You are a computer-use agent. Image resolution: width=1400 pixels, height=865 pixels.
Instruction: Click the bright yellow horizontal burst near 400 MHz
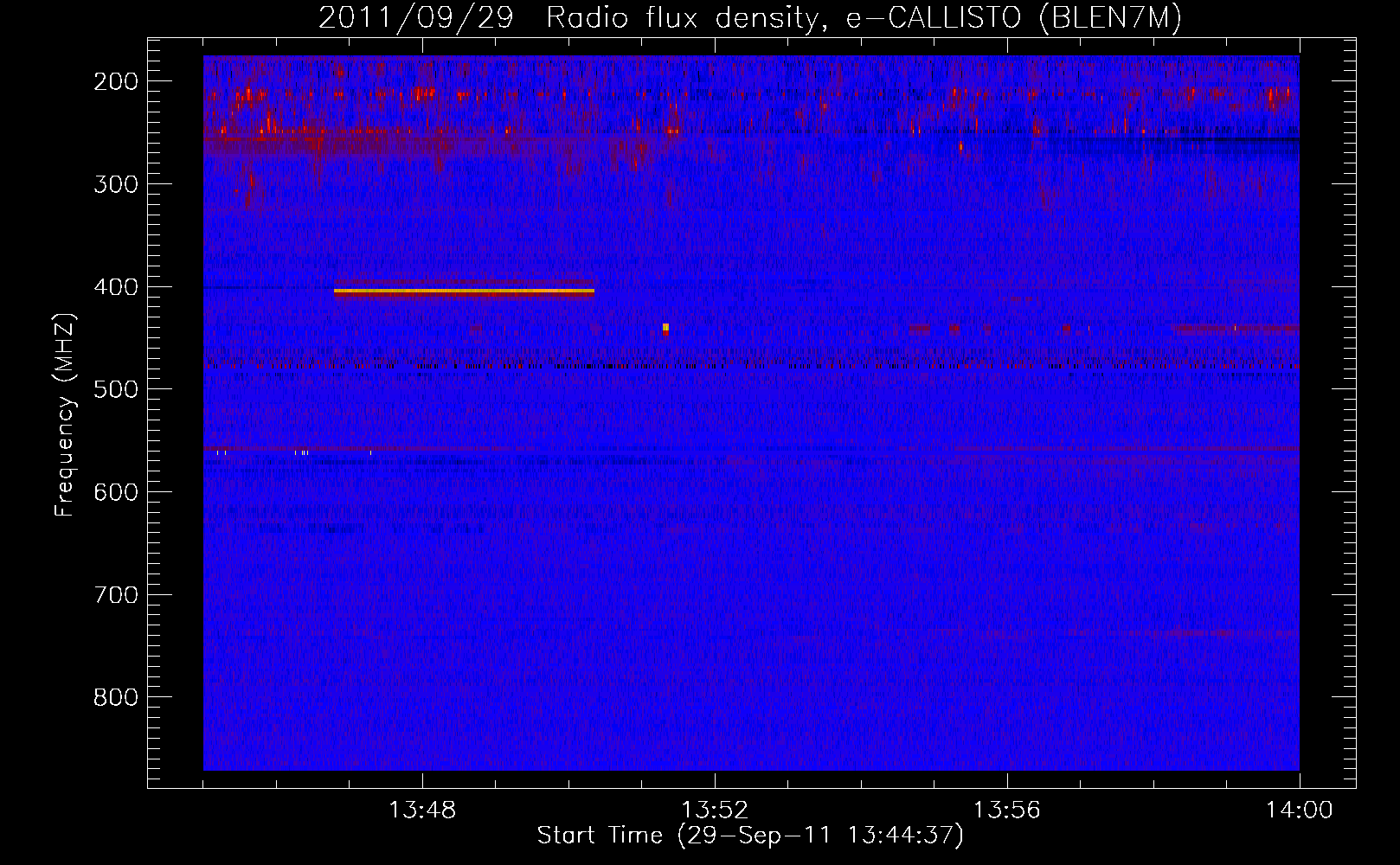click(x=464, y=292)
